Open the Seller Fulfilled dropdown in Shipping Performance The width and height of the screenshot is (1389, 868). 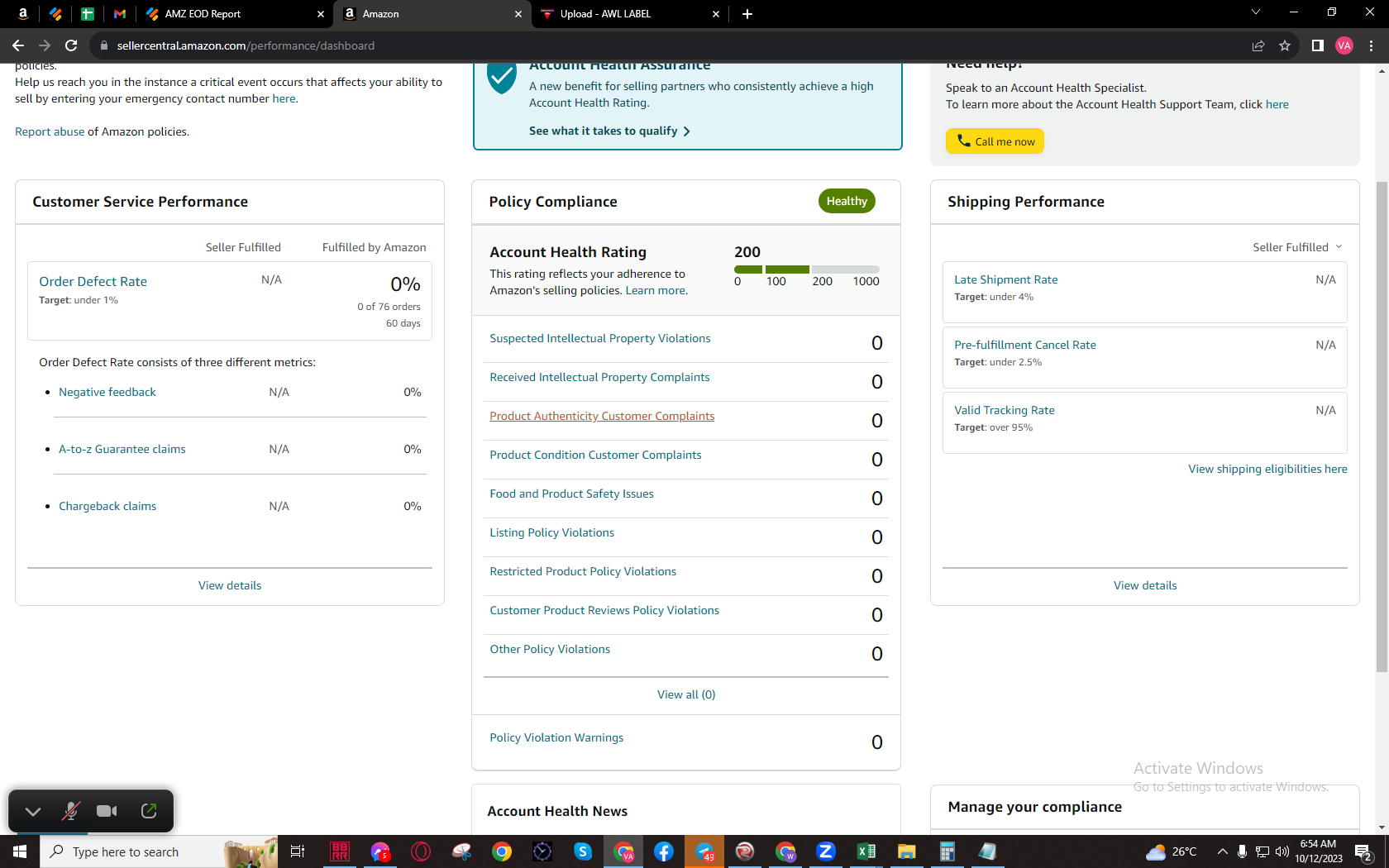tap(1297, 247)
